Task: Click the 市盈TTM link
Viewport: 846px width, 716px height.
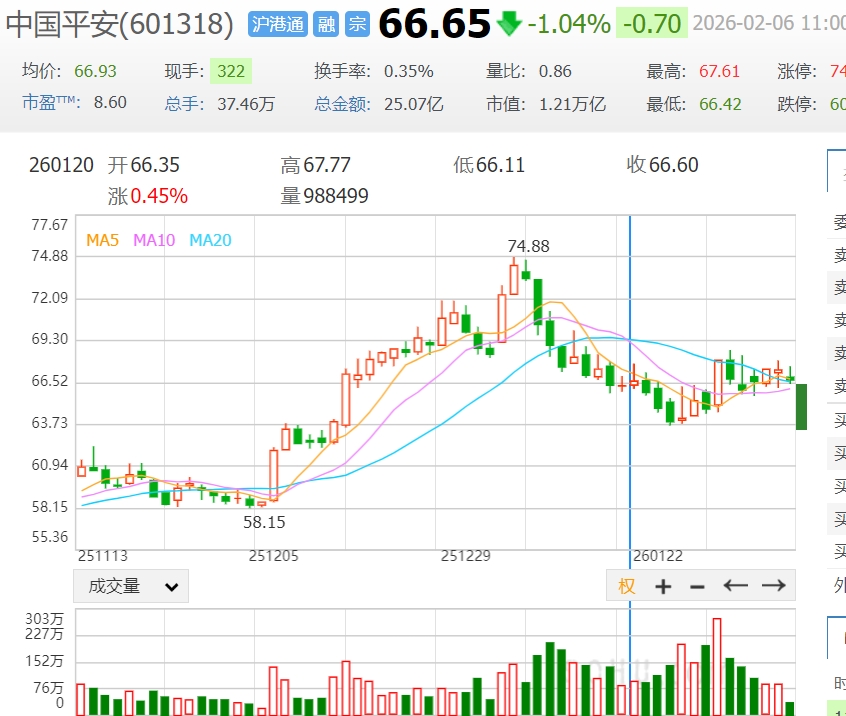Action: (x=51, y=103)
